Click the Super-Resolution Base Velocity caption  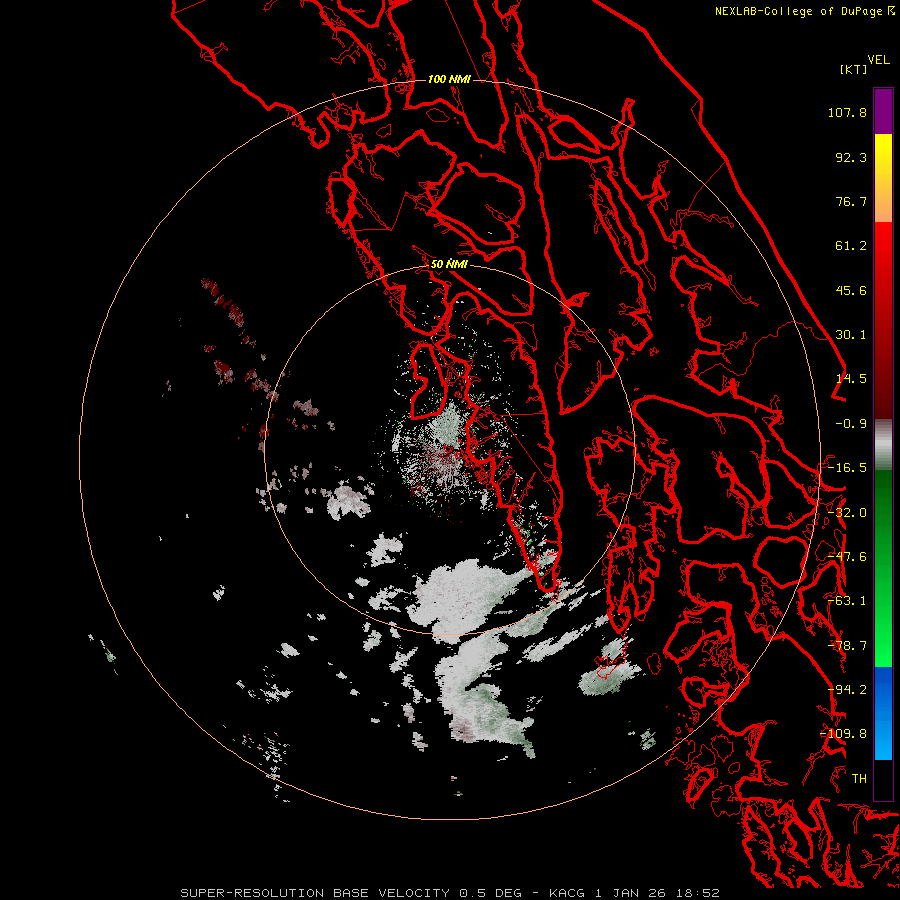click(x=449, y=893)
